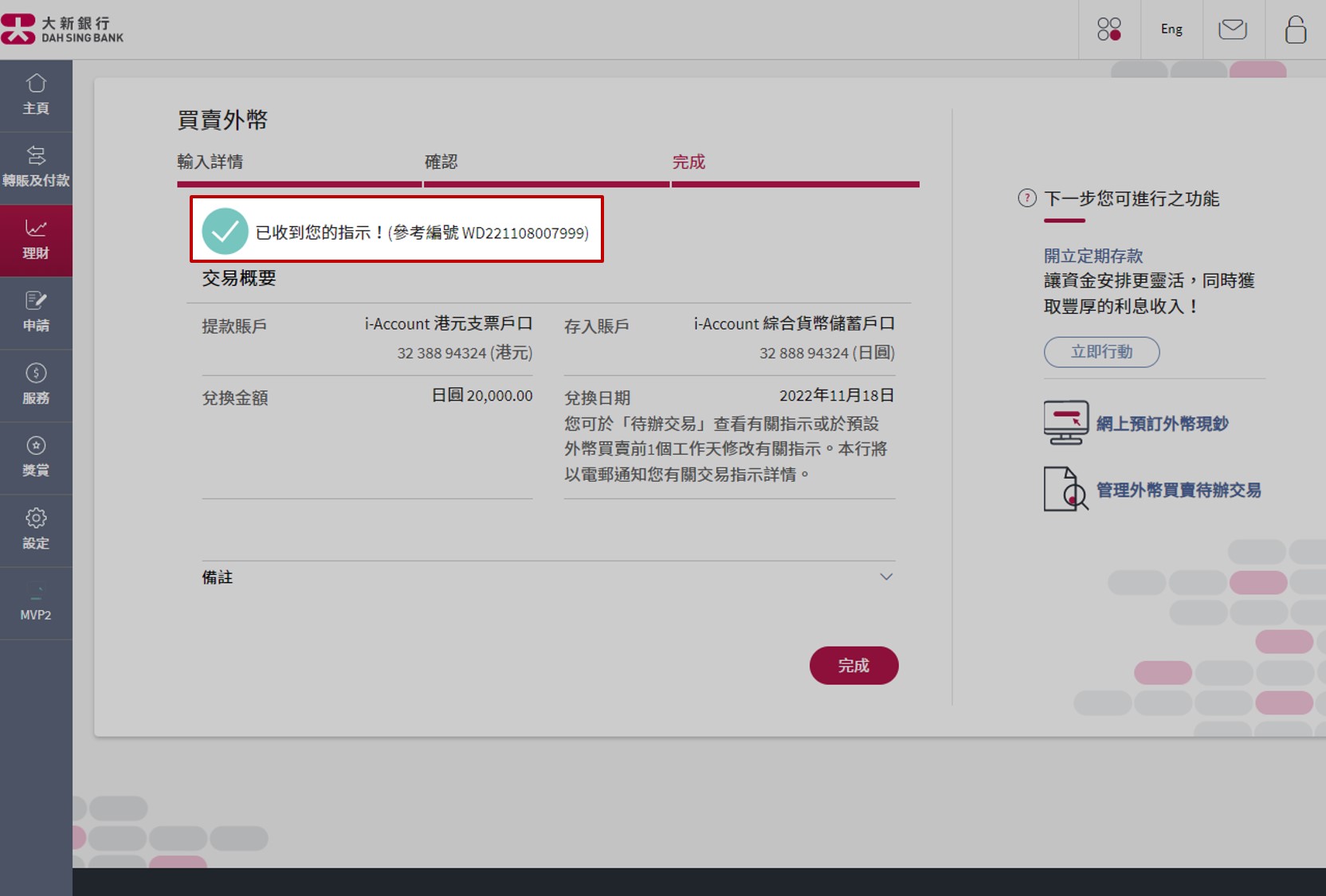
Task: Click the 完成 finish button
Action: point(853,665)
